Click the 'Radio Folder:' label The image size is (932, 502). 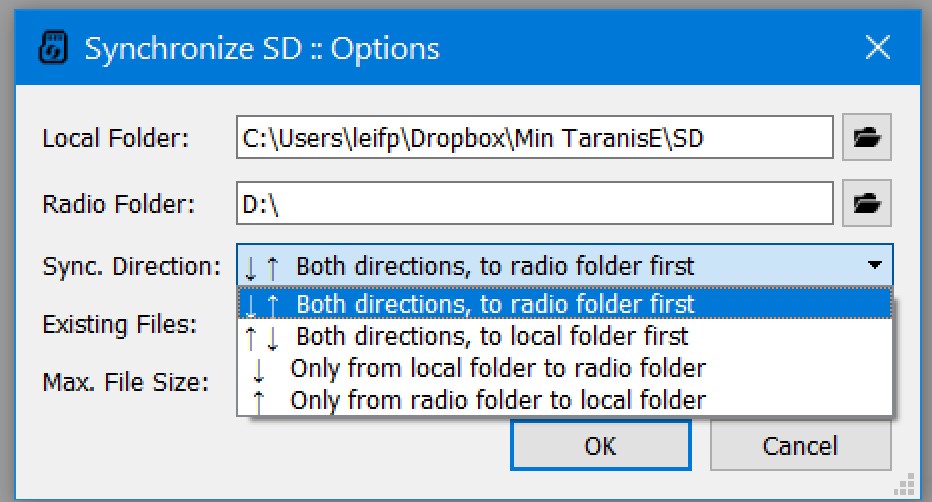tap(118, 205)
